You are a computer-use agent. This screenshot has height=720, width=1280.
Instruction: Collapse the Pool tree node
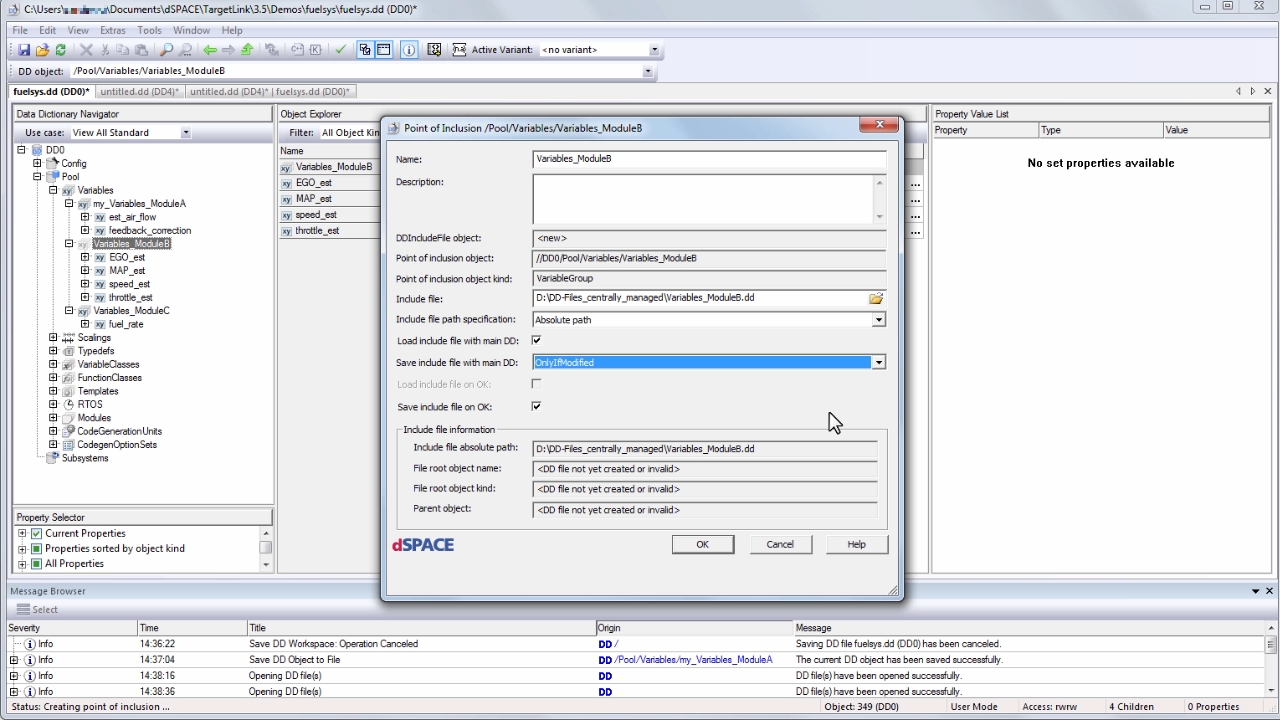[x=37, y=176]
